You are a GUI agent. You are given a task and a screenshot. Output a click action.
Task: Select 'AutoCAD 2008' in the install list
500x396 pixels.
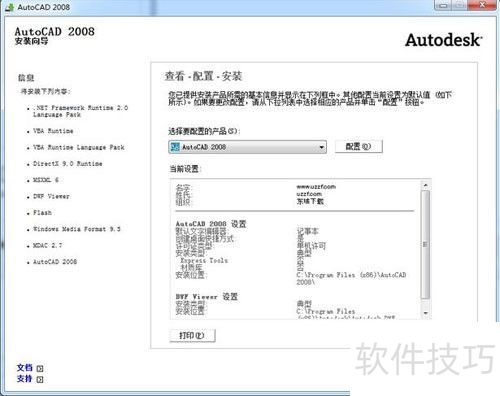pos(55,262)
